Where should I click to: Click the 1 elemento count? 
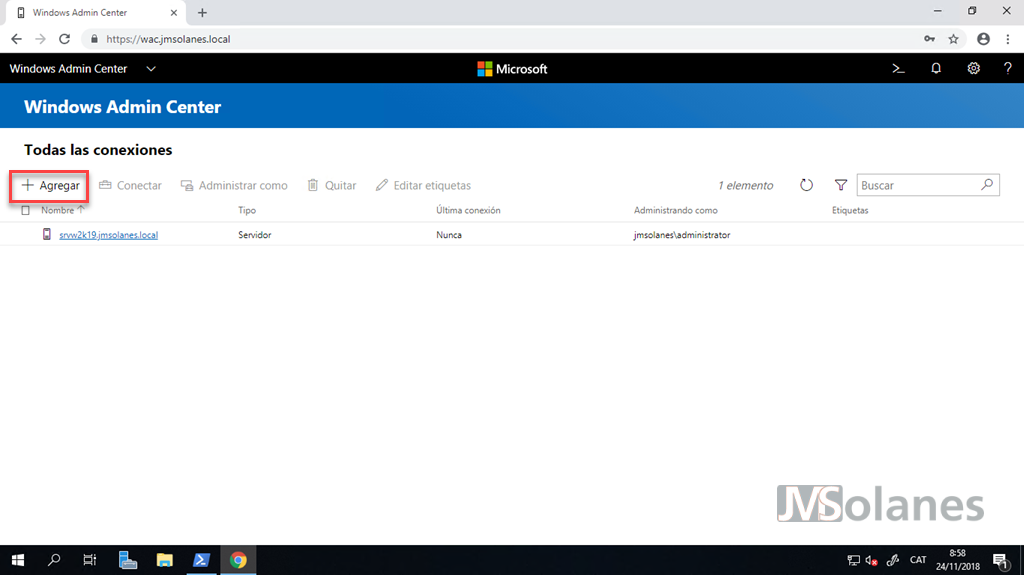[x=745, y=186]
